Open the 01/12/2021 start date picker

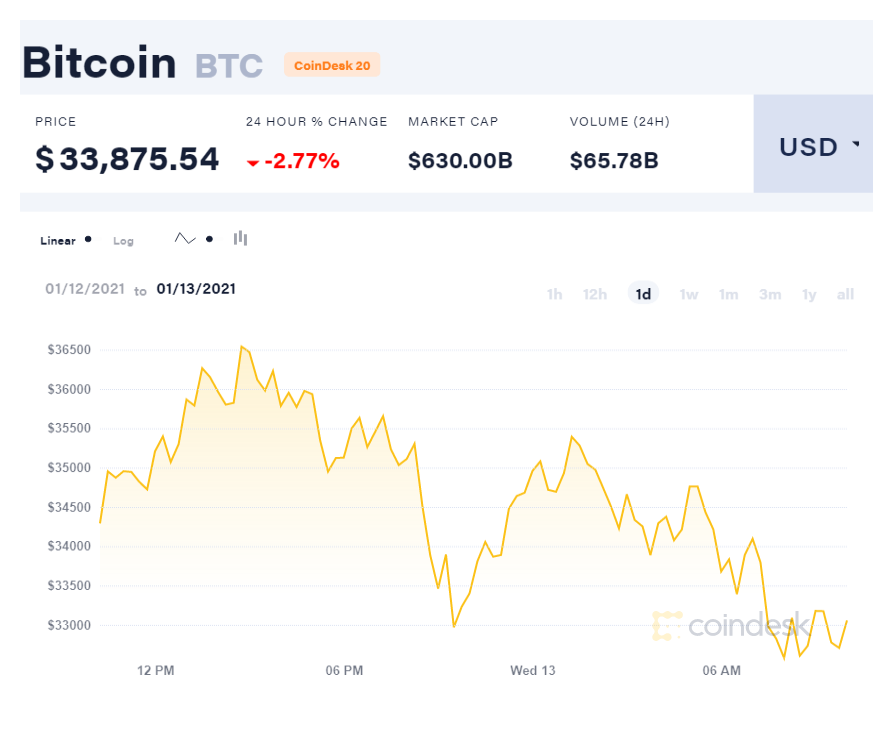[x=85, y=289]
